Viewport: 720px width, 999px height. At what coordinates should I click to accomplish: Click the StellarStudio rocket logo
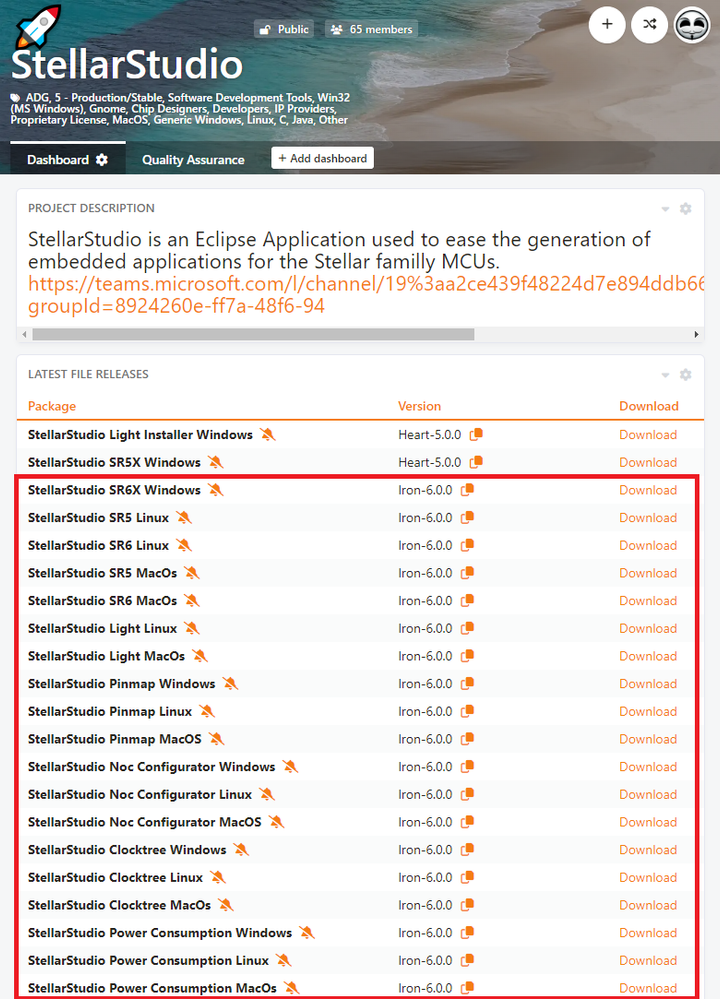click(38, 25)
